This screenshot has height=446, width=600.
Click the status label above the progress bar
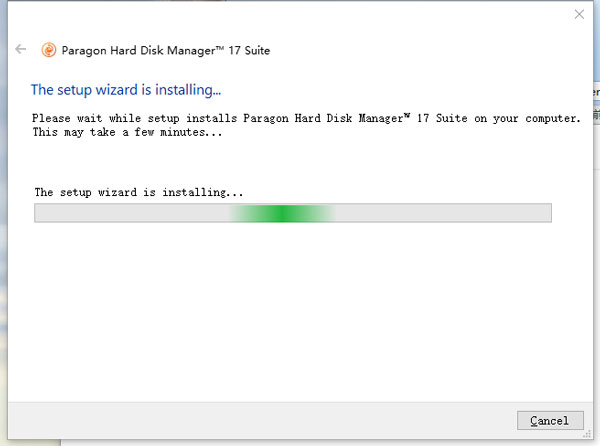[139, 191]
